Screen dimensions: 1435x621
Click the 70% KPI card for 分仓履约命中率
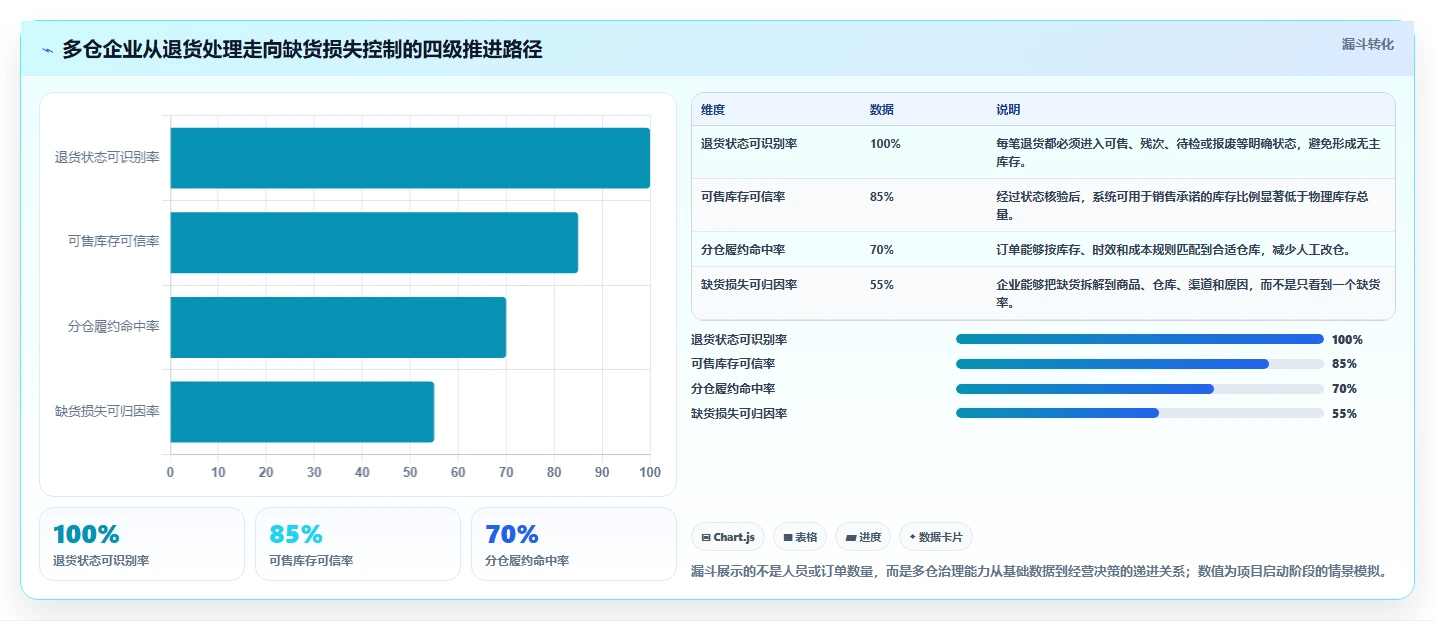pos(574,544)
